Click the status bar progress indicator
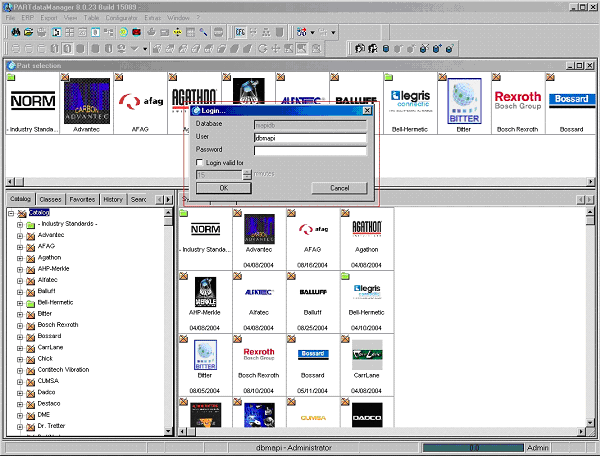The image size is (600, 457). tap(473, 448)
